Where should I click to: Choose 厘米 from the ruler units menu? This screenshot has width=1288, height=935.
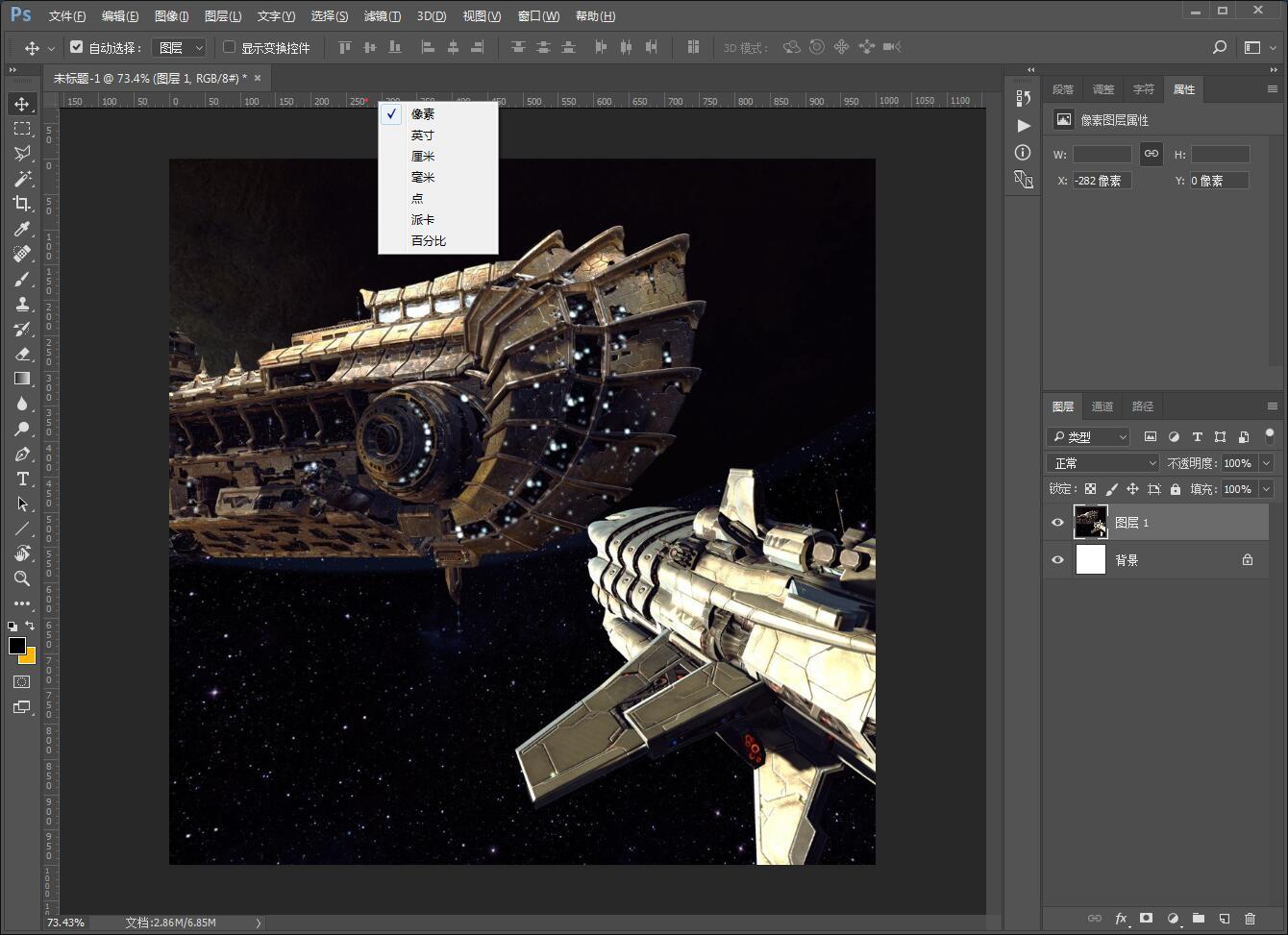(423, 156)
